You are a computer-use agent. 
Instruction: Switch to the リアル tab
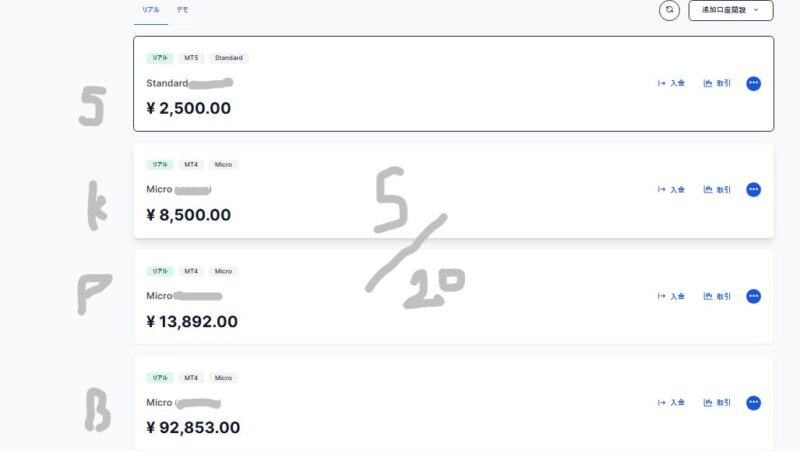point(151,10)
